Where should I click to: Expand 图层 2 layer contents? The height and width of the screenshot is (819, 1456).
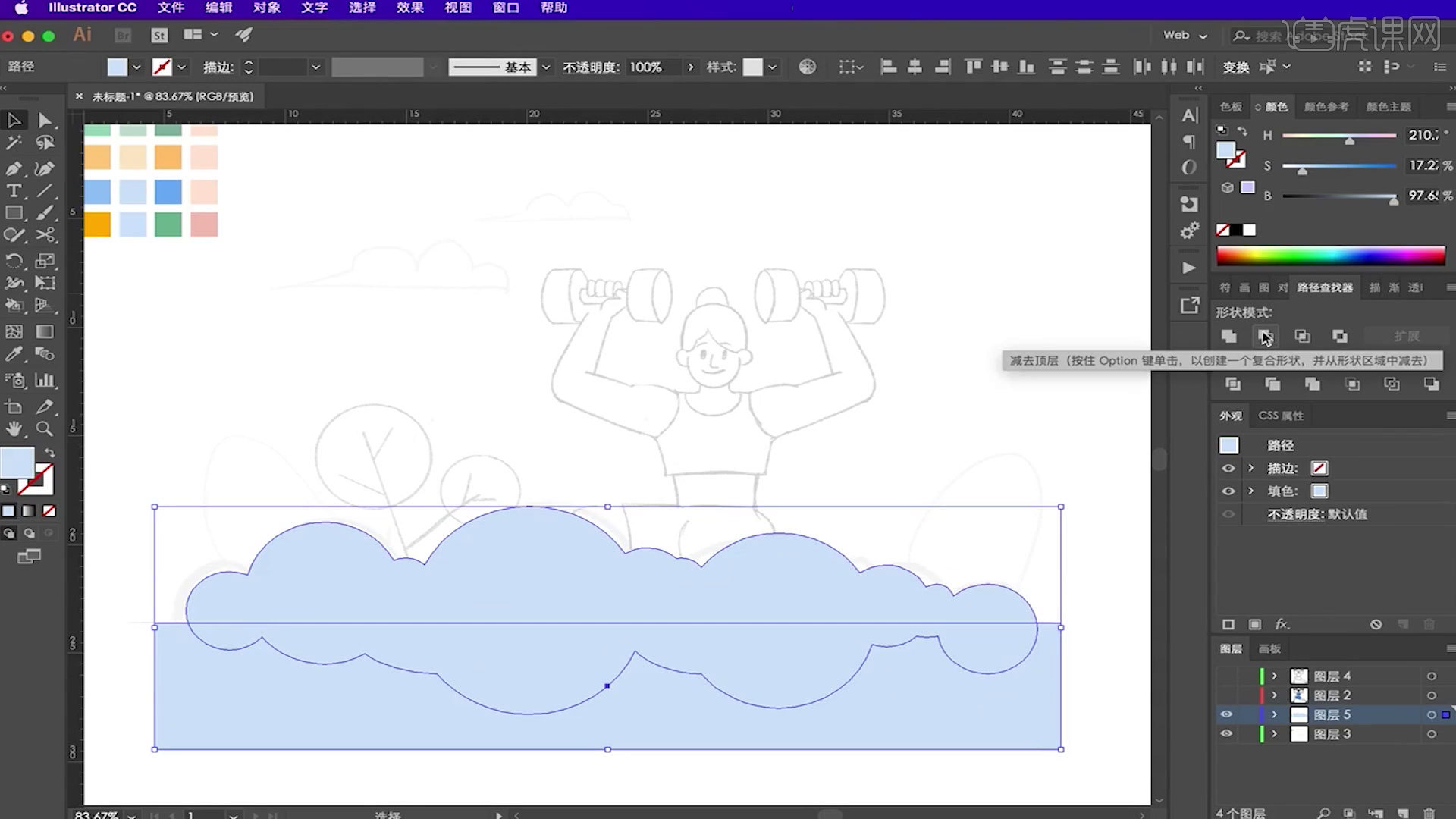[1275, 695]
